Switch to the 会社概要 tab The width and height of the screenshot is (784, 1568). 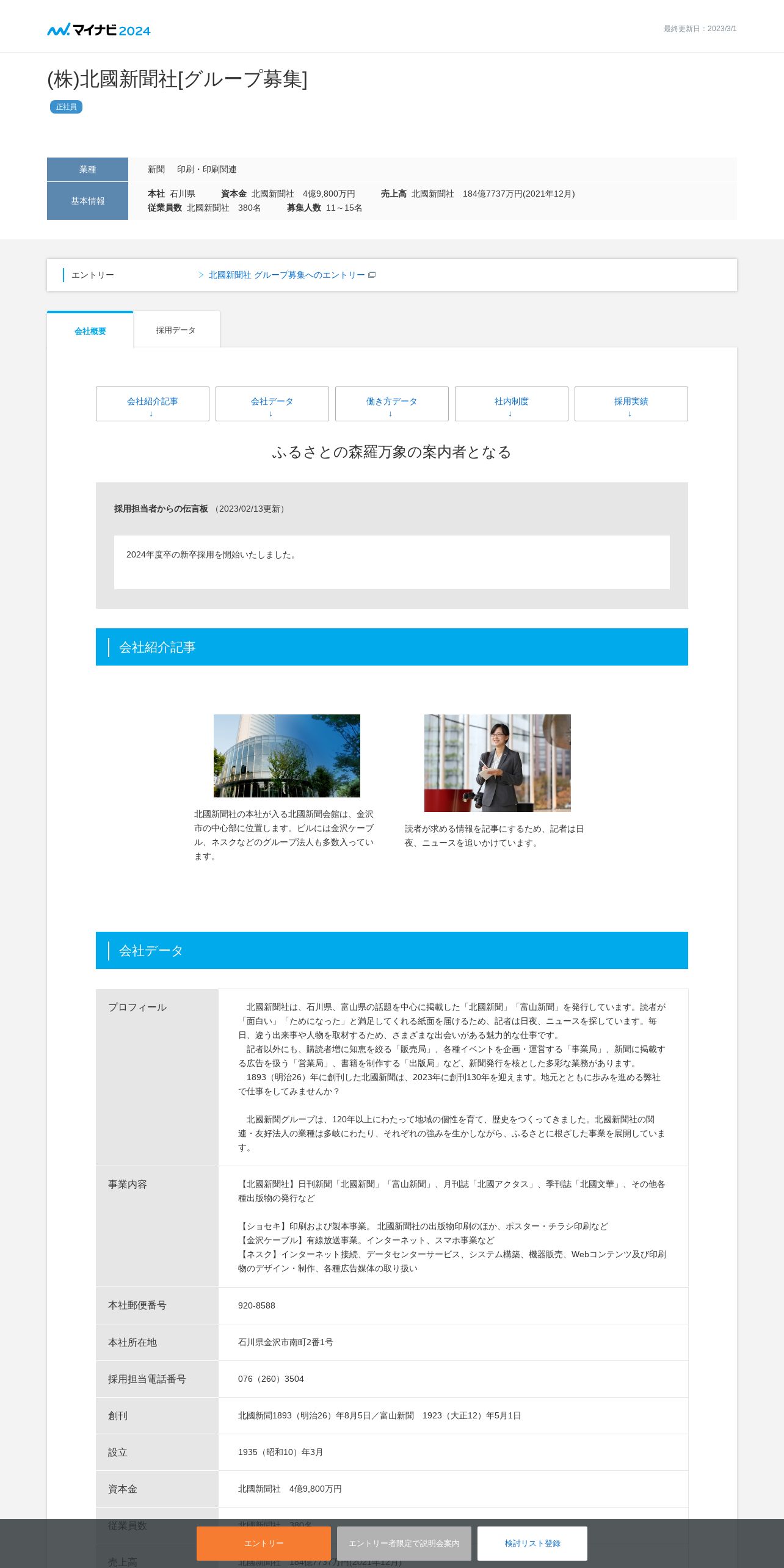pos(90,330)
